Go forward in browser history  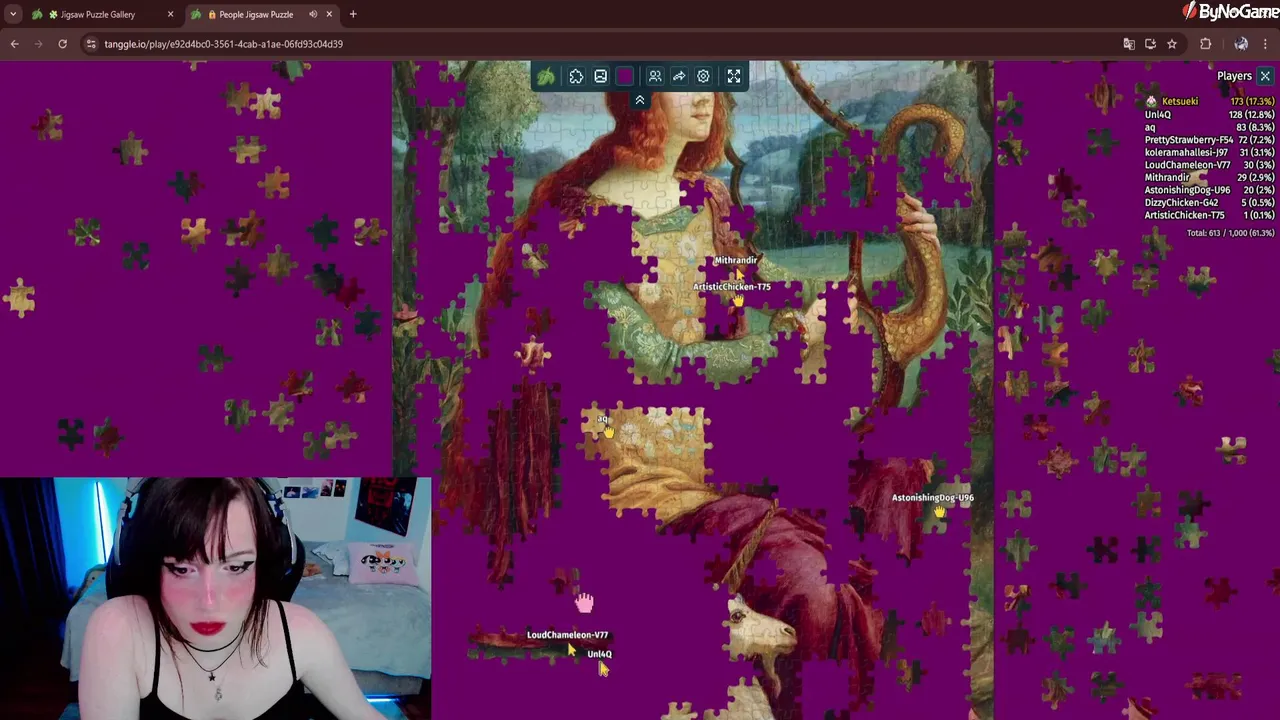tap(38, 44)
